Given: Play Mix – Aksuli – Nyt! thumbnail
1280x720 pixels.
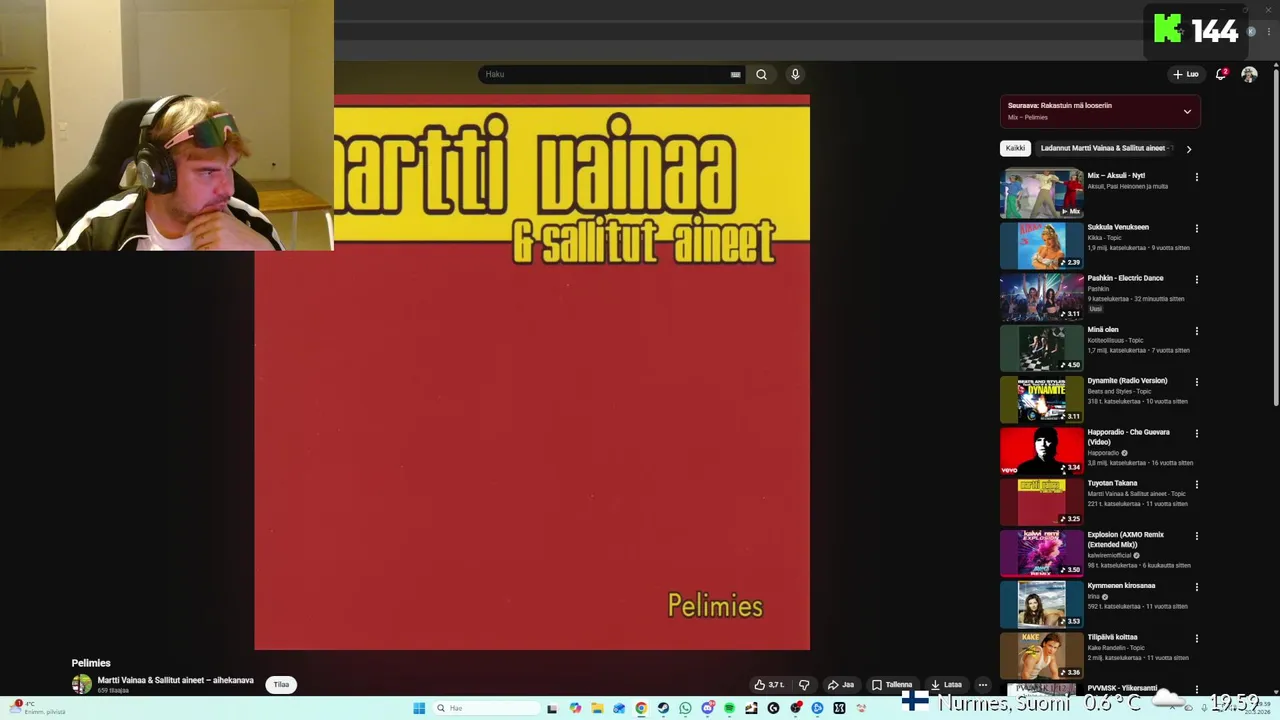Looking at the screenshot, I should pyautogui.click(x=1041, y=194).
